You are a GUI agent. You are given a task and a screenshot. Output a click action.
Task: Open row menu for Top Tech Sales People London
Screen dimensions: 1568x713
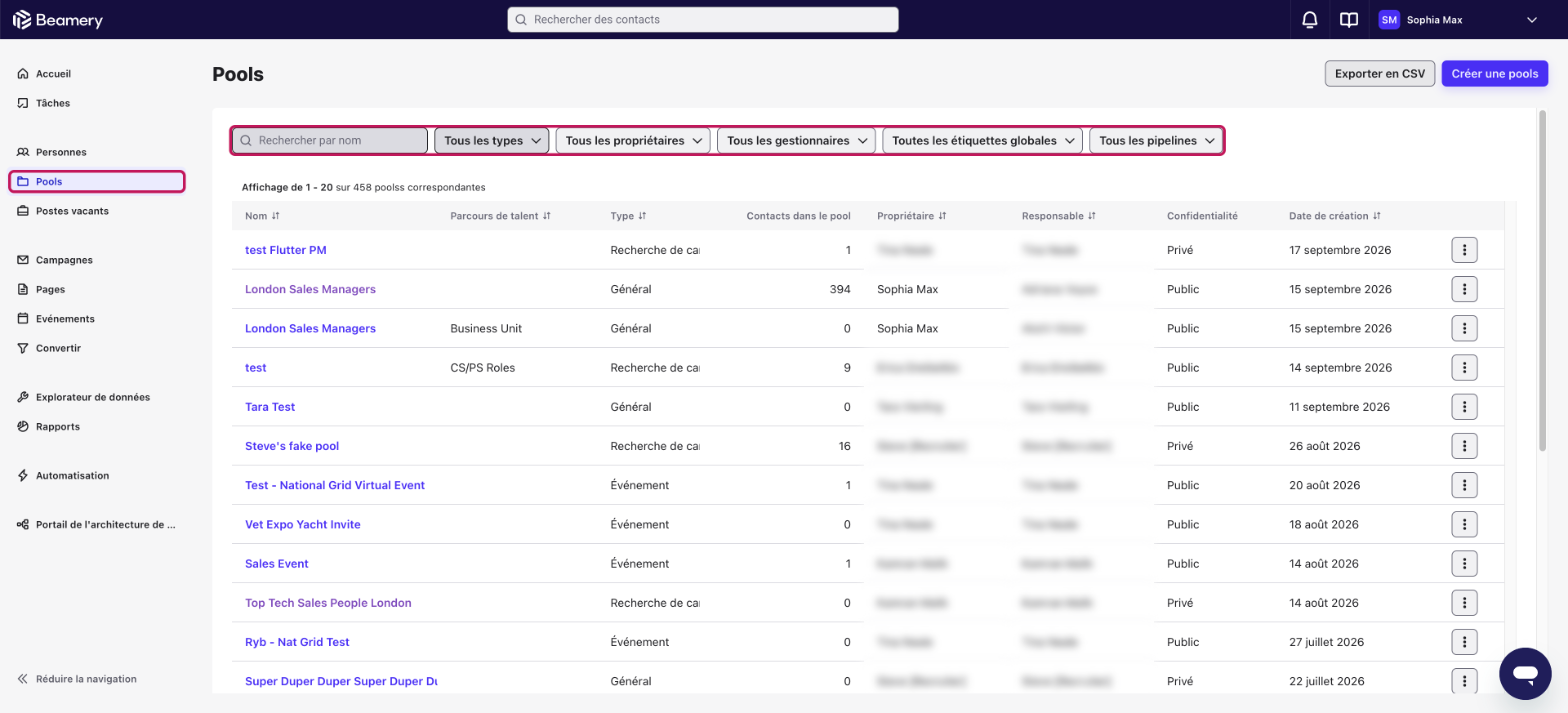pyautogui.click(x=1464, y=603)
